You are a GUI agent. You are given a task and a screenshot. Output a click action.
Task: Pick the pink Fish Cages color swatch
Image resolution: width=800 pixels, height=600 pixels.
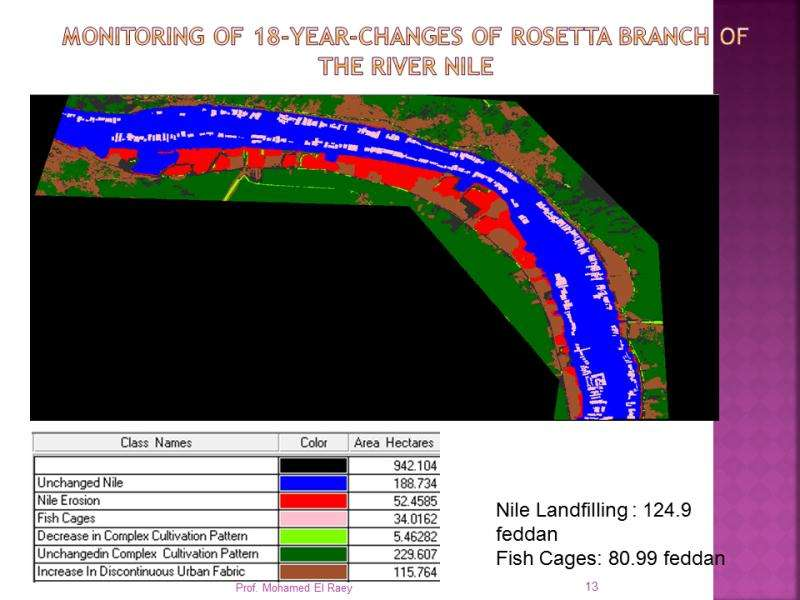click(313, 518)
